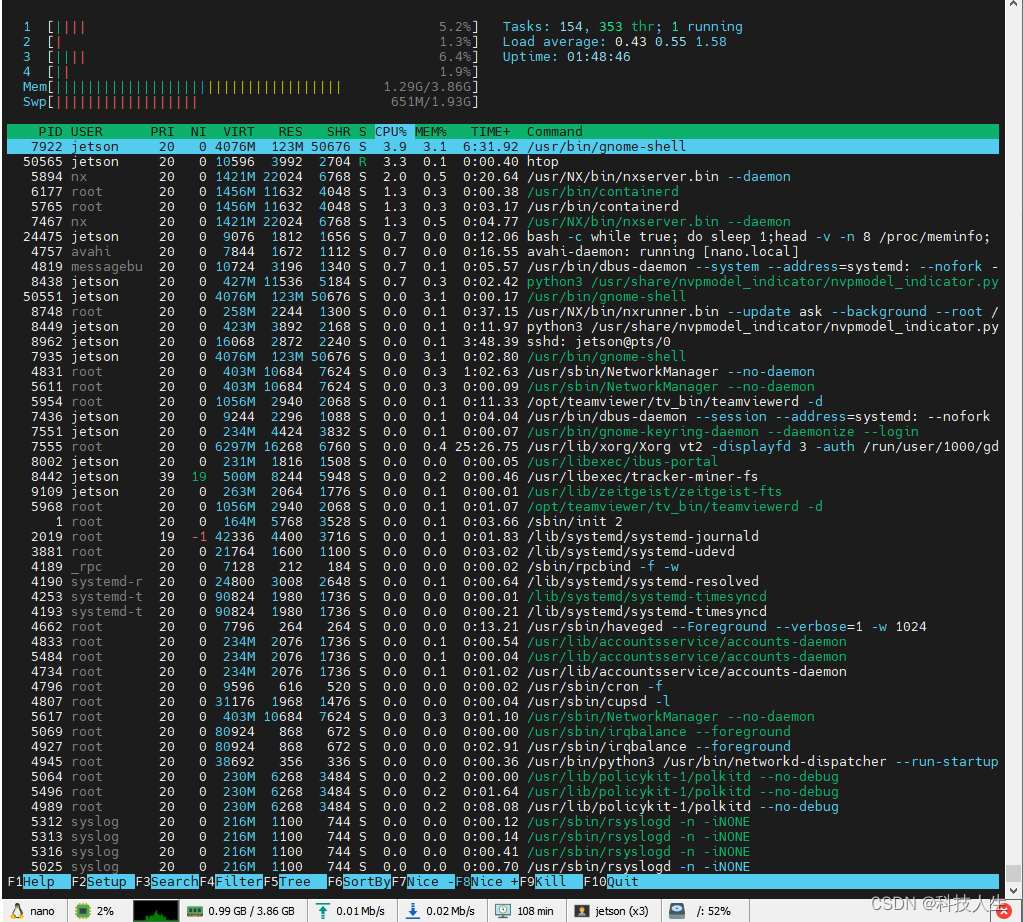Viewport: 1023px width, 922px height.
Task: Select the containerd process row PID 5765
Action: 503,207
